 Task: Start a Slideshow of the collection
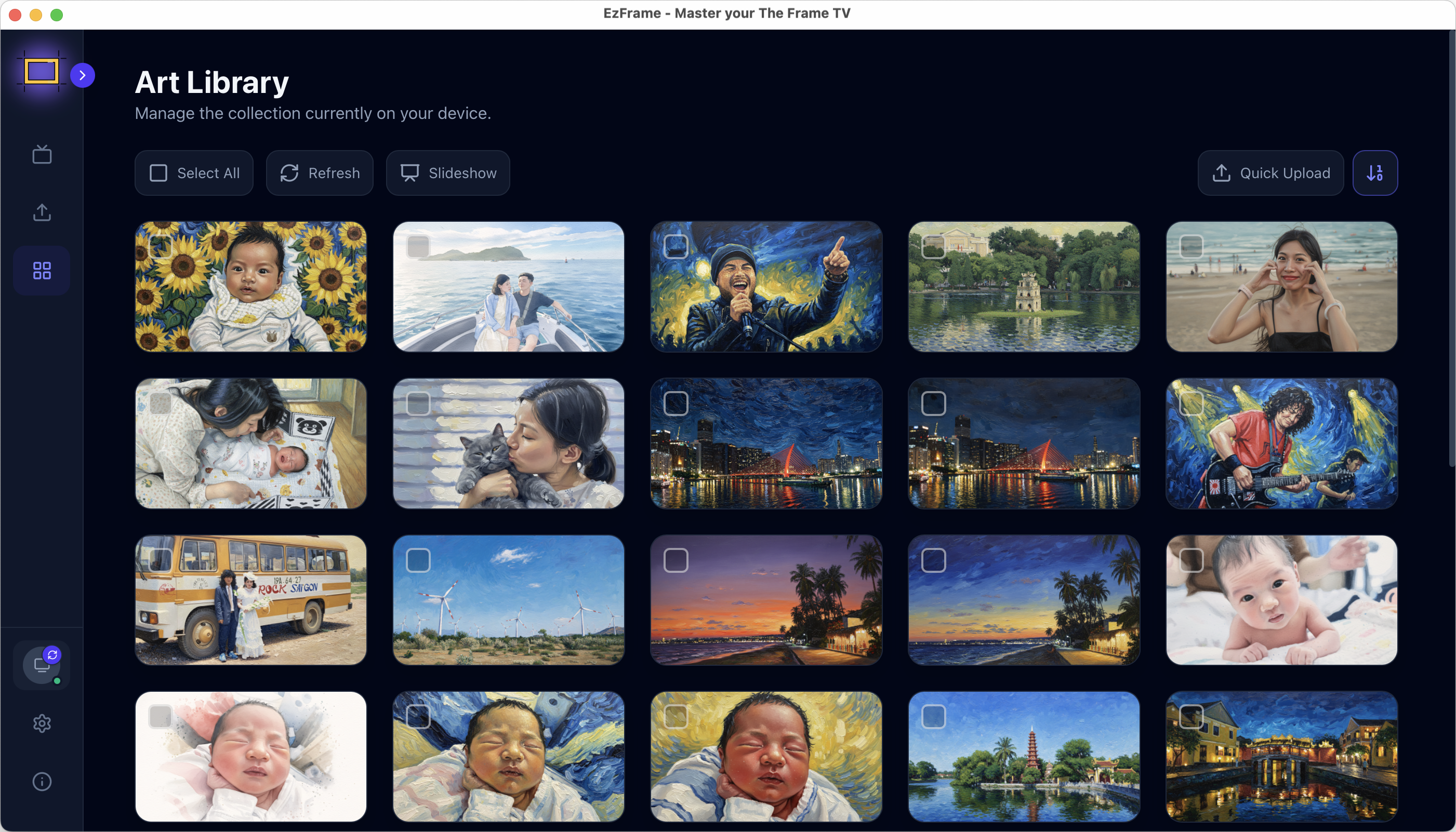coord(448,172)
